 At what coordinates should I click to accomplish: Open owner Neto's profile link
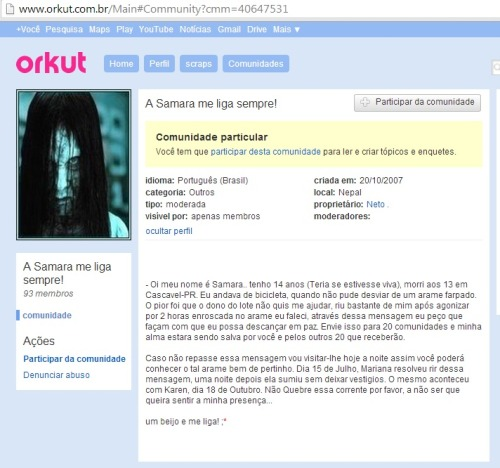[x=375, y=204]
